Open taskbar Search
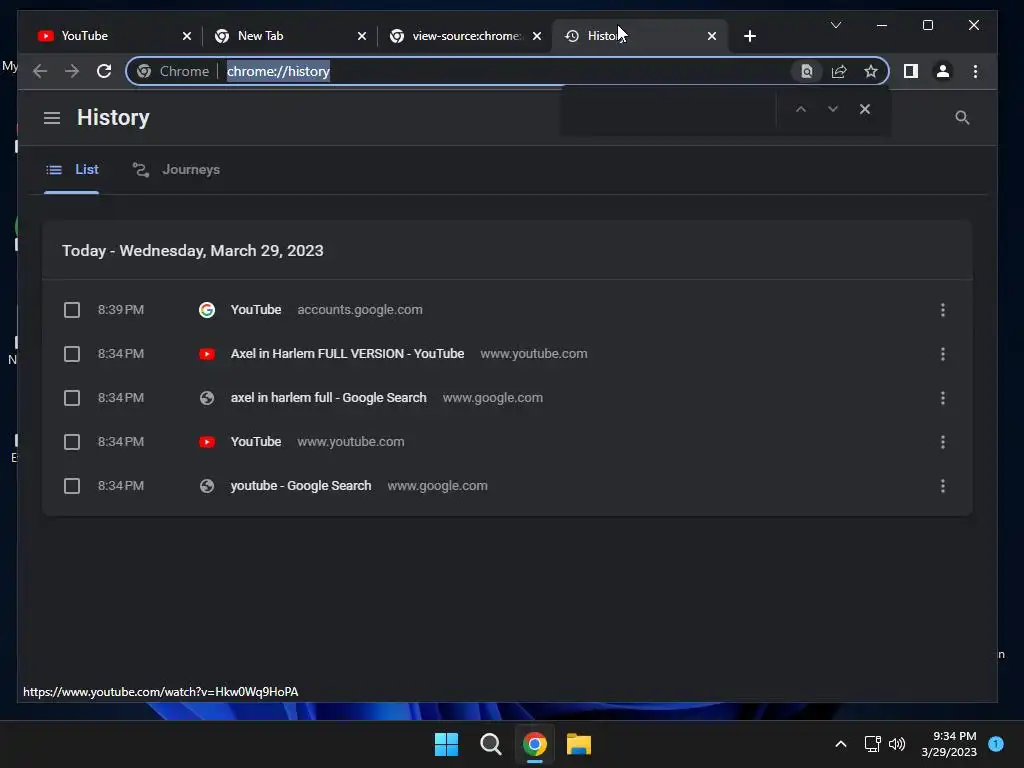Screen dimensions: 1024x768 490,744
